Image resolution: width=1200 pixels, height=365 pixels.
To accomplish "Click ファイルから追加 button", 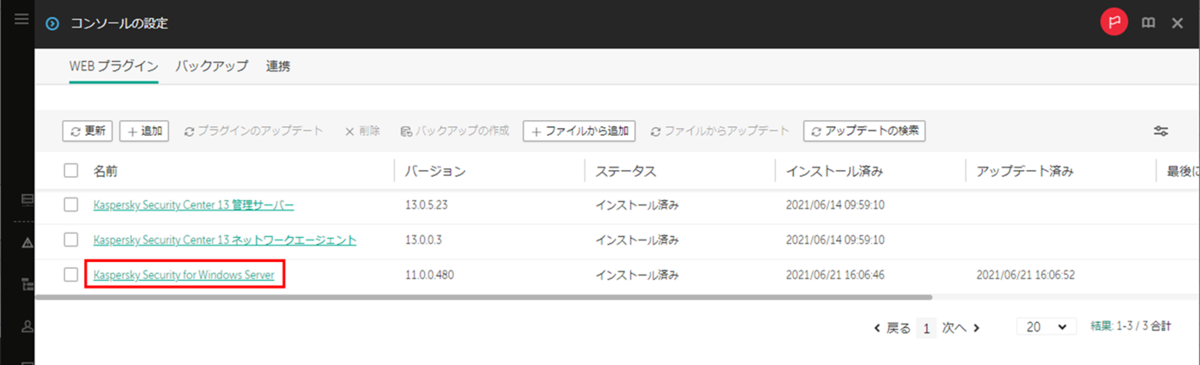I will (x=579, y=131).
